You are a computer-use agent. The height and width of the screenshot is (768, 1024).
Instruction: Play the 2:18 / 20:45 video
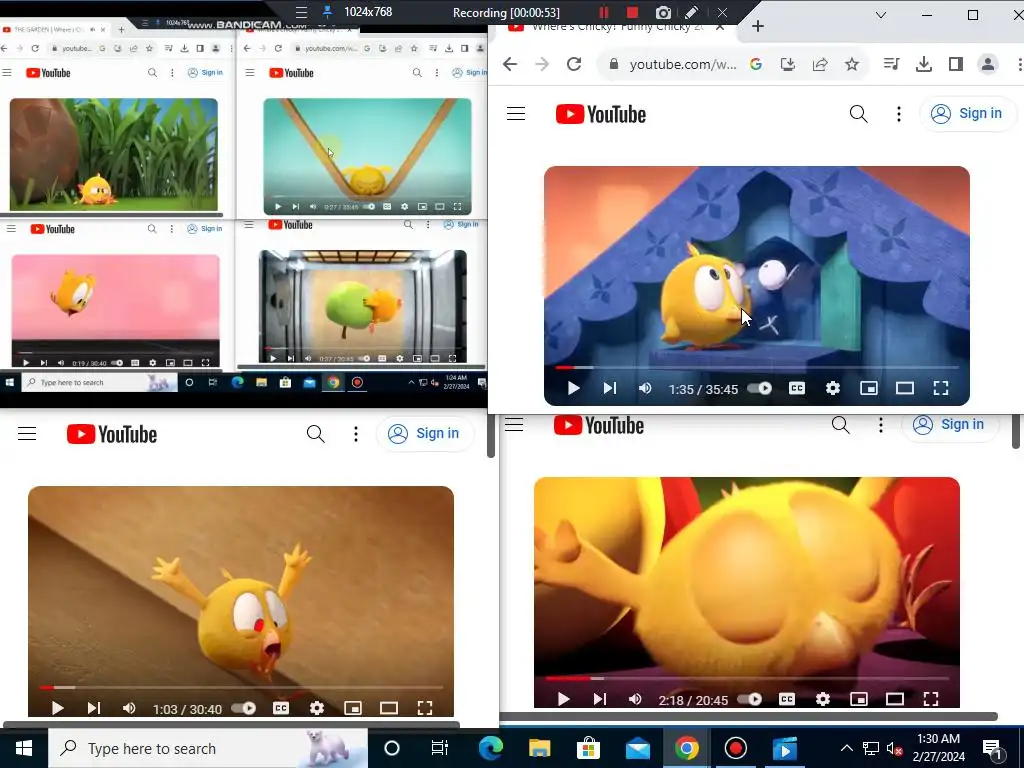click(564, 699)
